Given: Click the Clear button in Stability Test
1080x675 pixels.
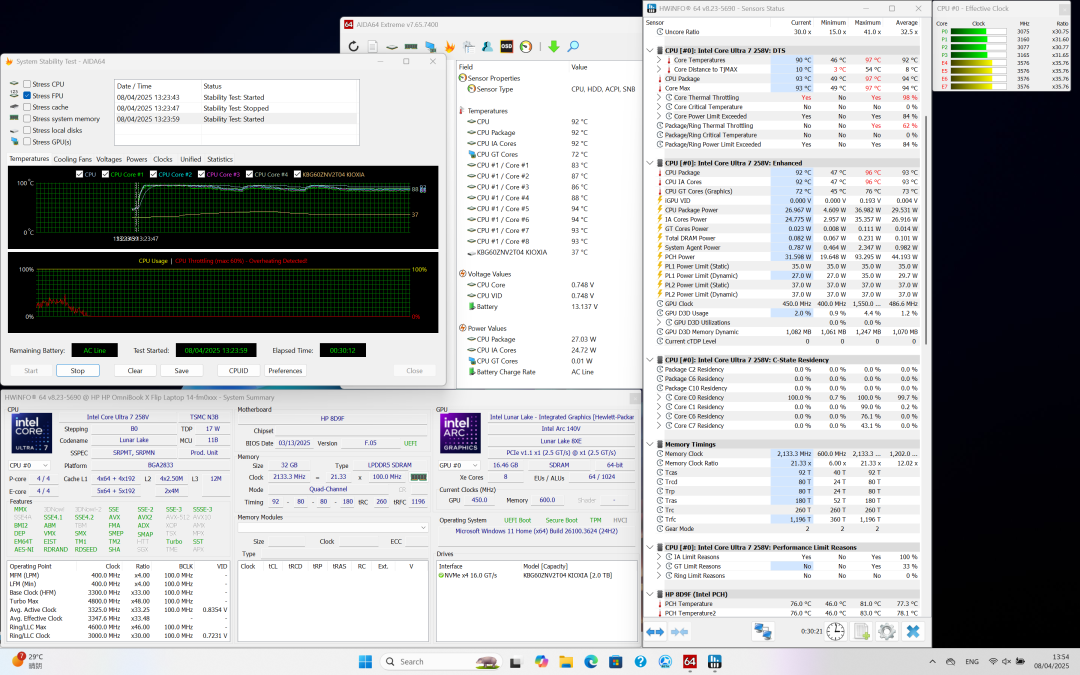Looking at the screenshot, I should point(135,371).
